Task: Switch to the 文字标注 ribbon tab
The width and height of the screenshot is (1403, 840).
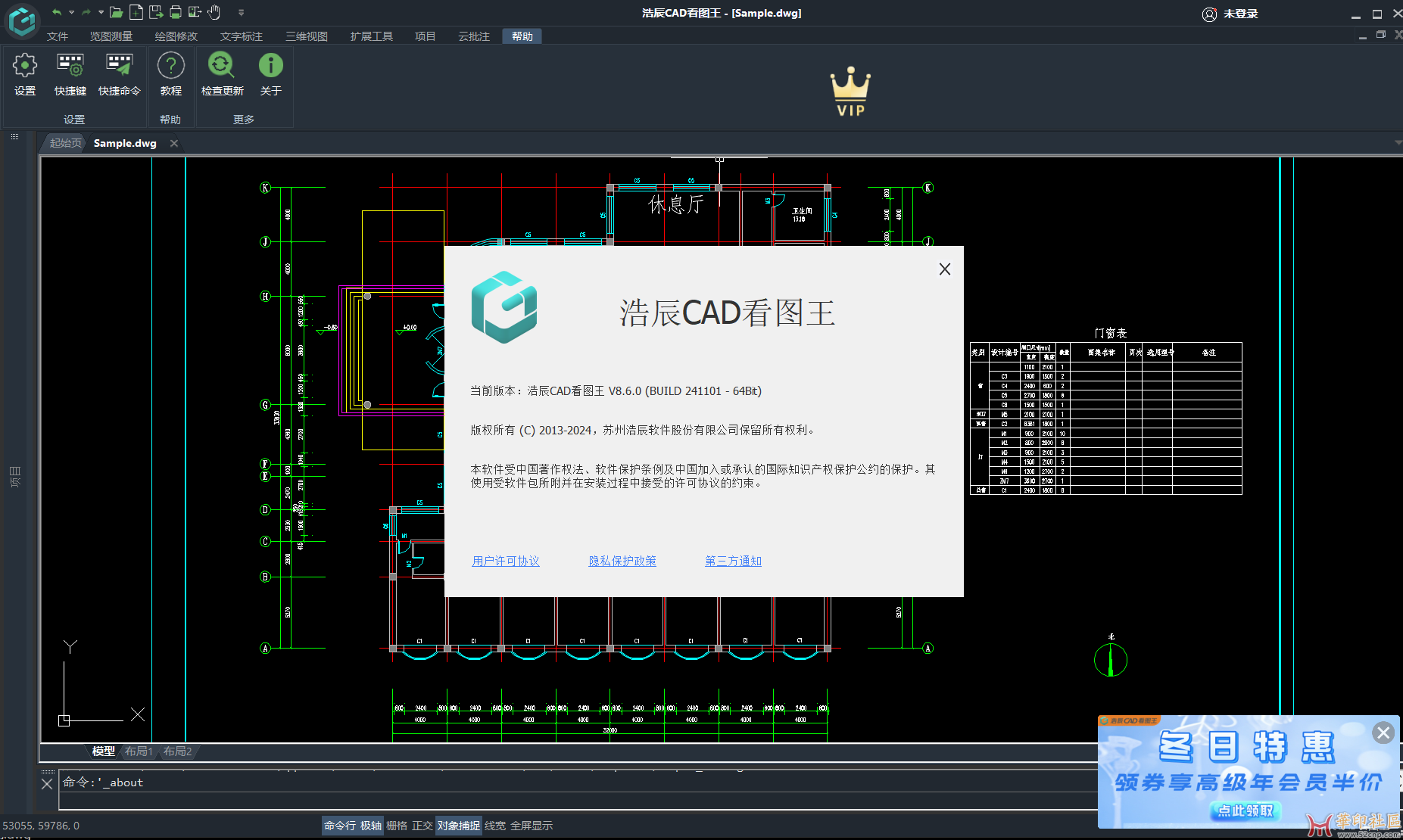Action: [241, 36]
